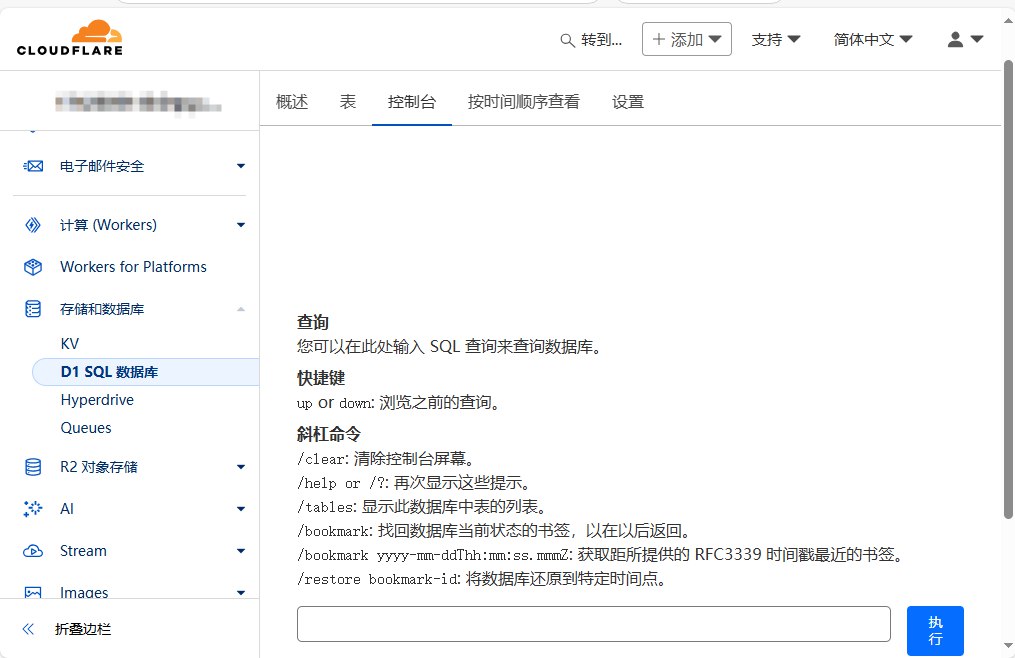Open KV in the sidebar

70,344
